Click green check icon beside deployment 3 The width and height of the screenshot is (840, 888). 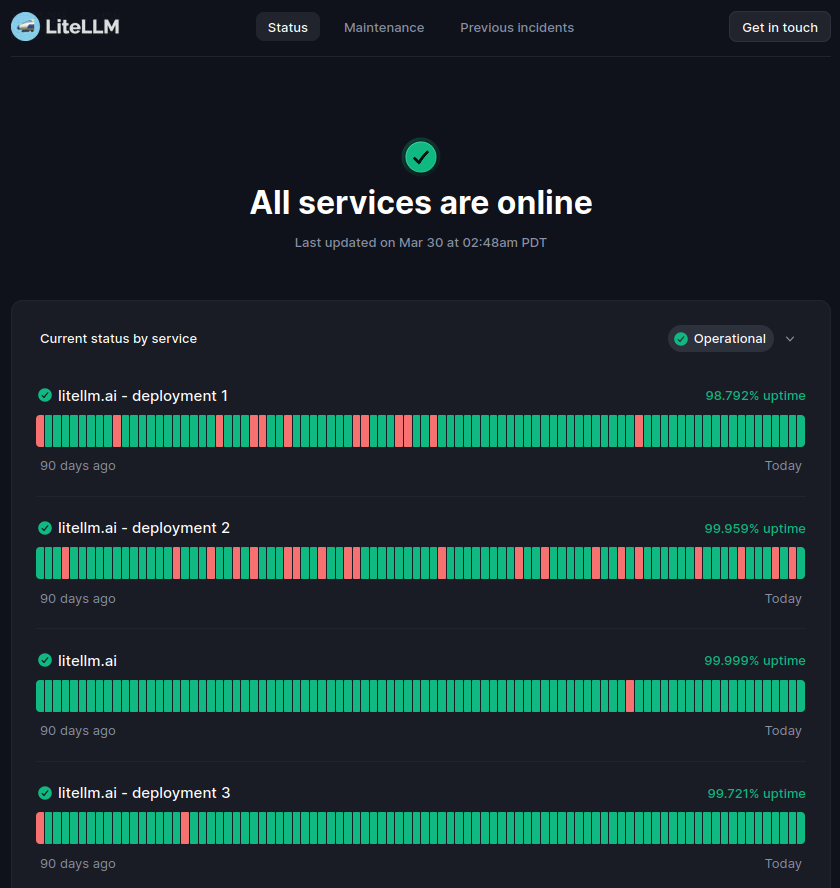pos(45,793)
